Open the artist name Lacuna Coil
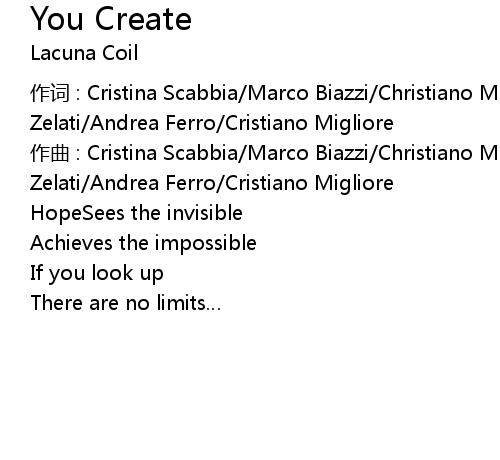The image size is (500, 460). click(84, 53)
